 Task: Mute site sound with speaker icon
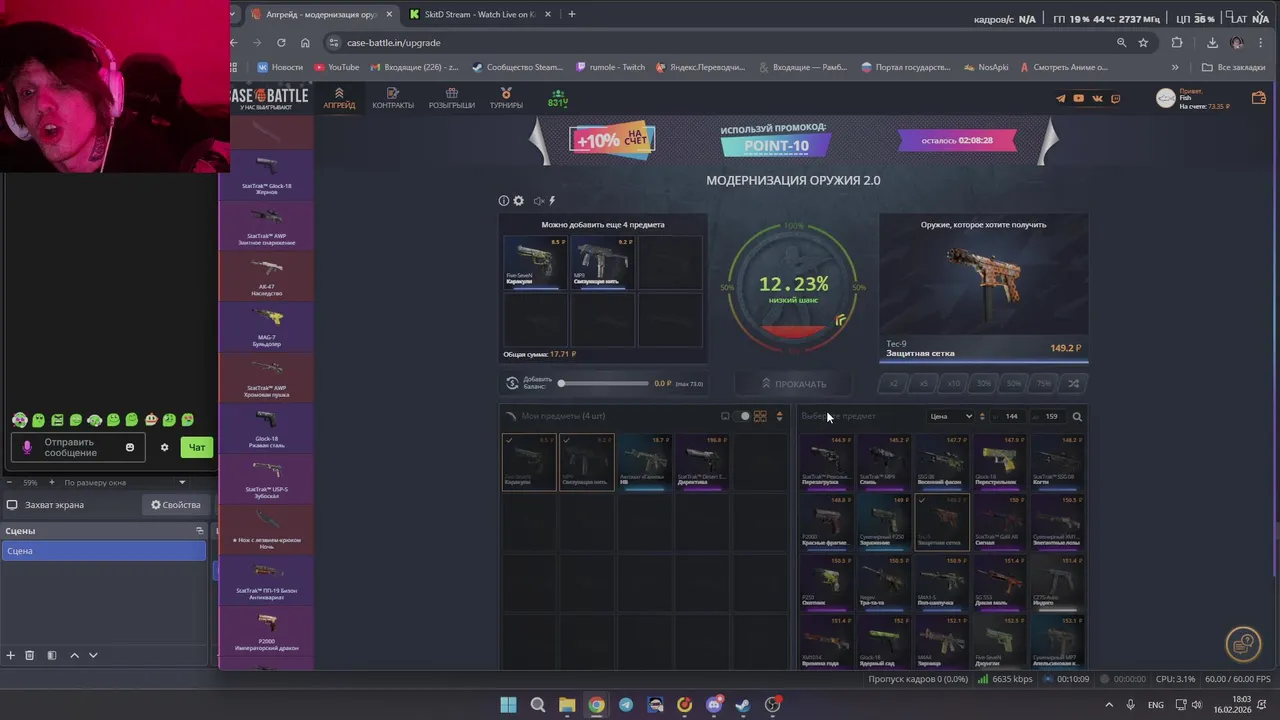tap(538, 201)
